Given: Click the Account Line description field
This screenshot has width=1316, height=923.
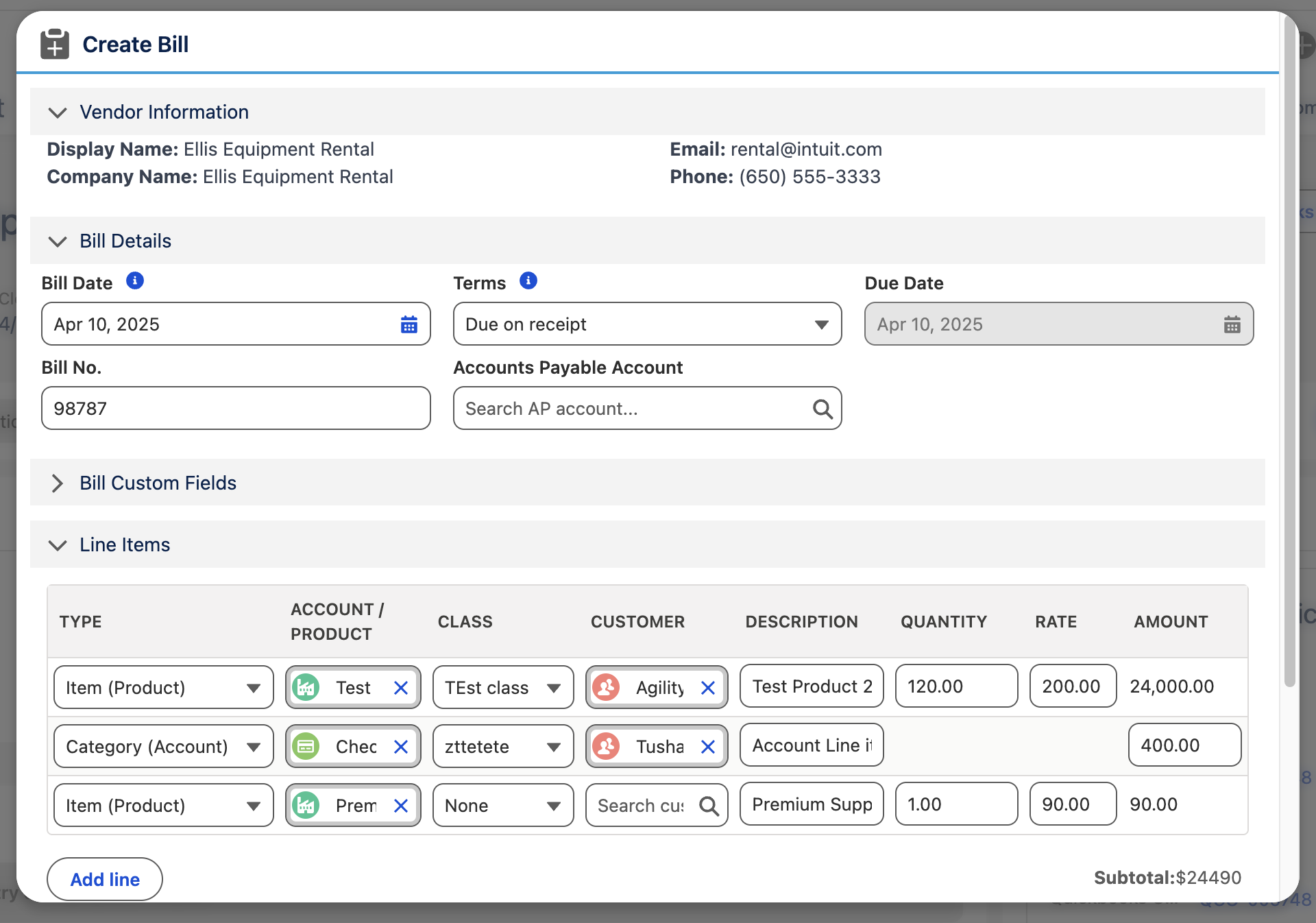Looking at the screenshot, I should point(812,745).
